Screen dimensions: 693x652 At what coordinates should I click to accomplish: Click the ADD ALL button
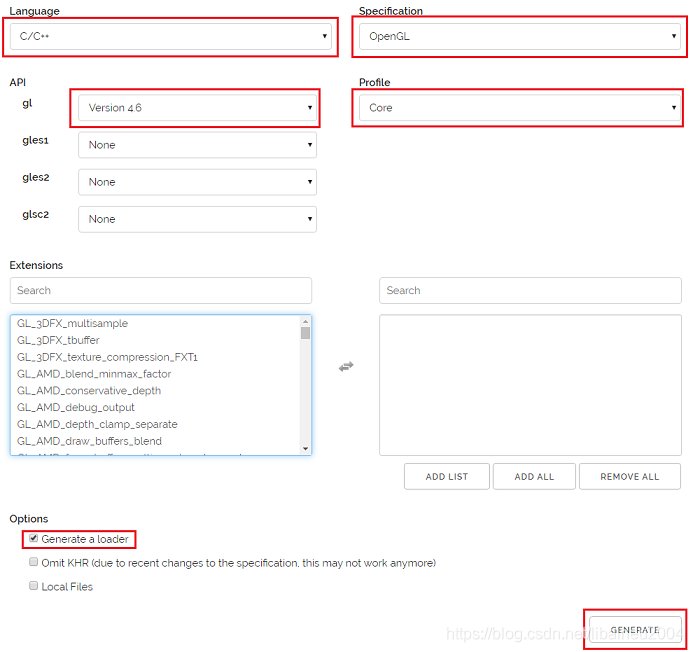point(534,477)
